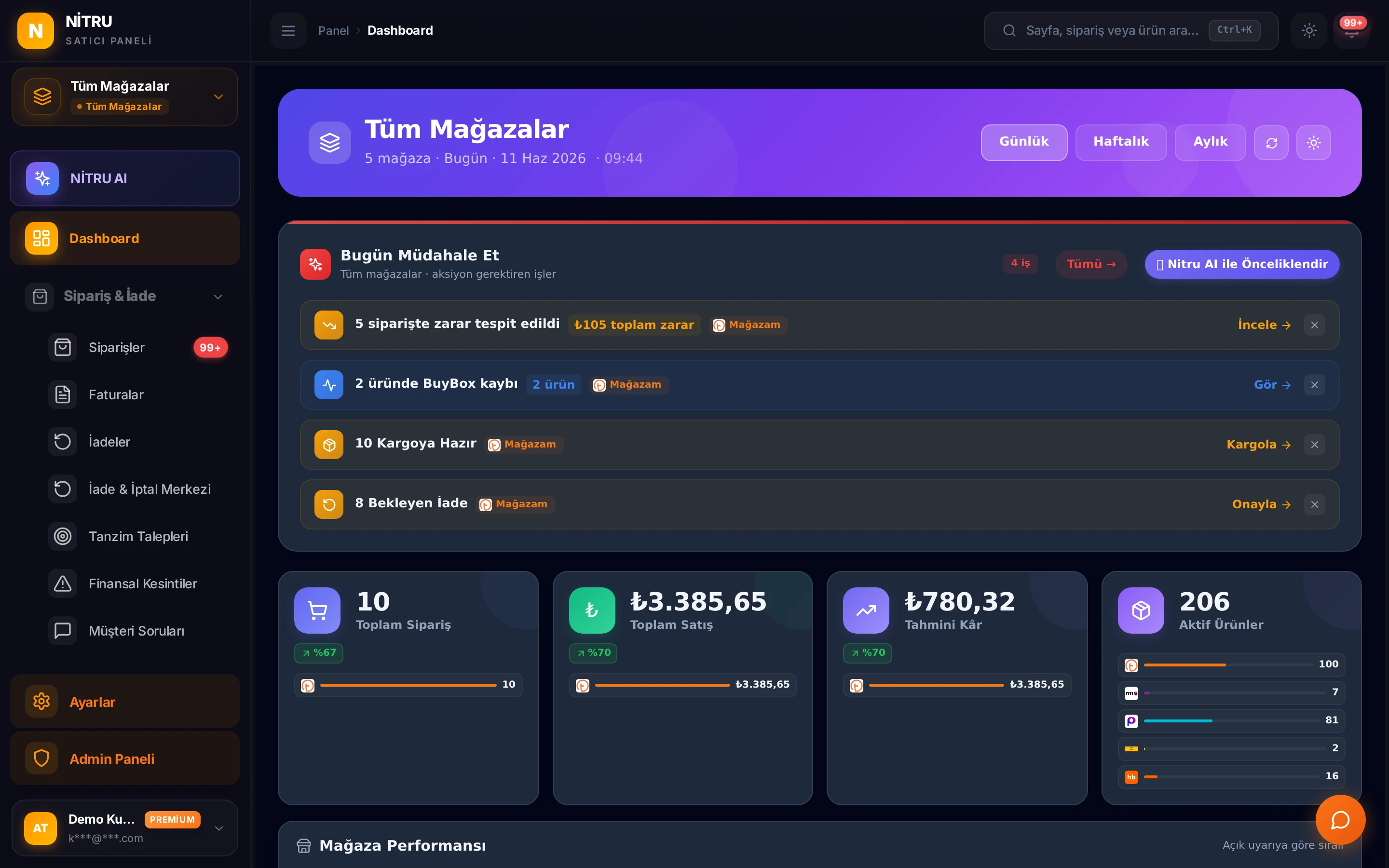Click the ₺105 toplam zarar tag
The height and width of the screenshot is (868, 1389).
tap(634, 325)
